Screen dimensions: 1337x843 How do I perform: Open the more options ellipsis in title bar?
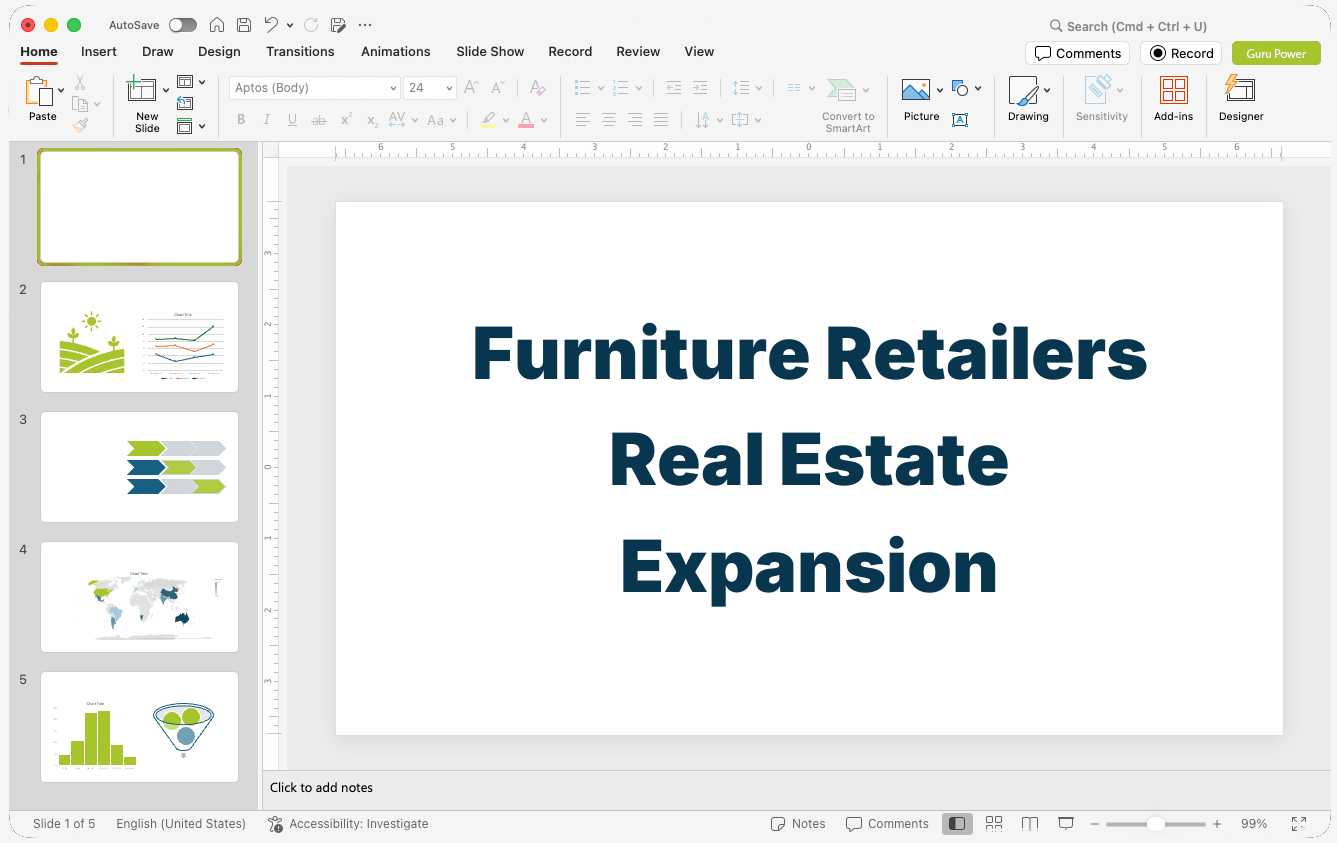coord(365,25)
